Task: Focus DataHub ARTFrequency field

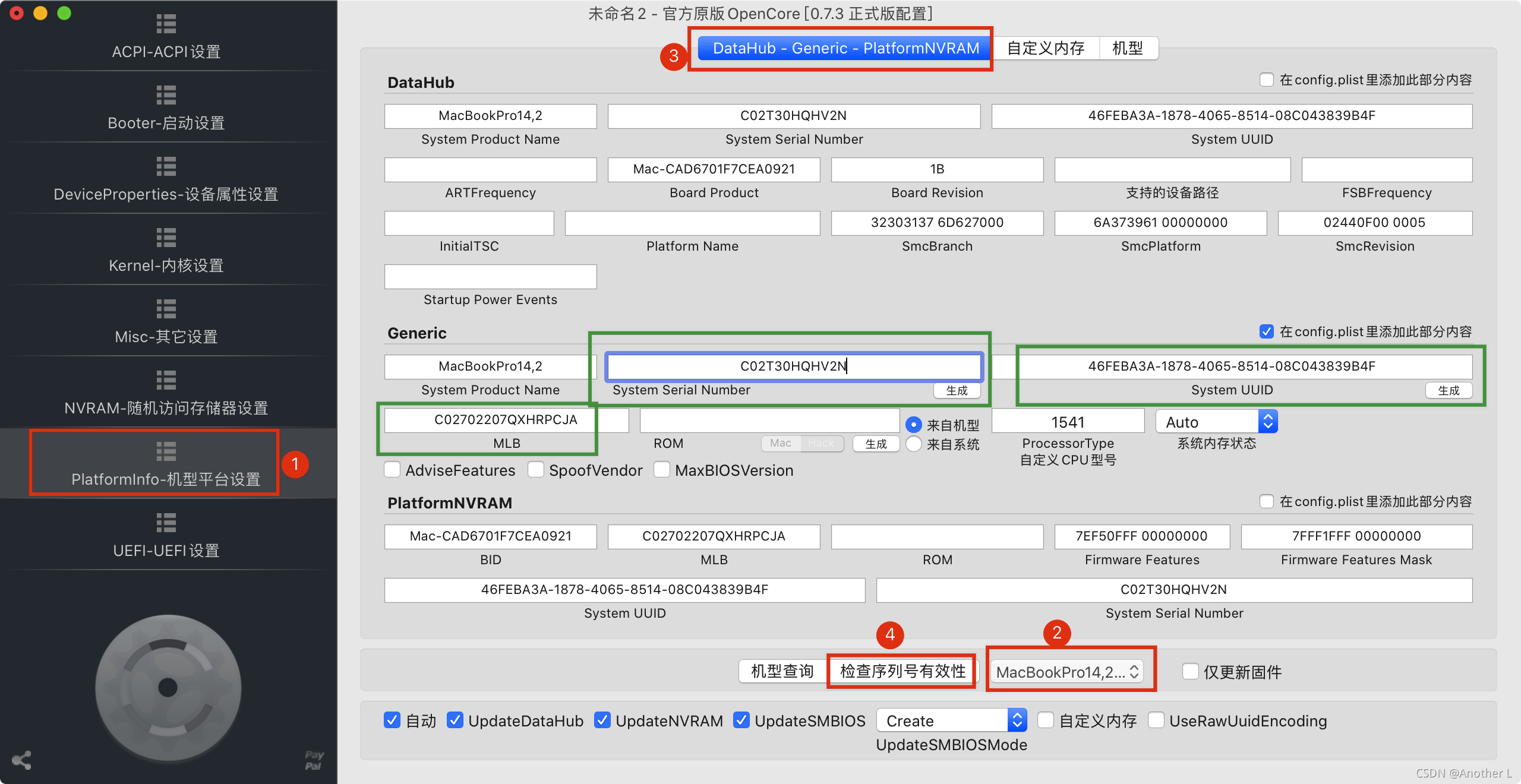Action: 490,169
